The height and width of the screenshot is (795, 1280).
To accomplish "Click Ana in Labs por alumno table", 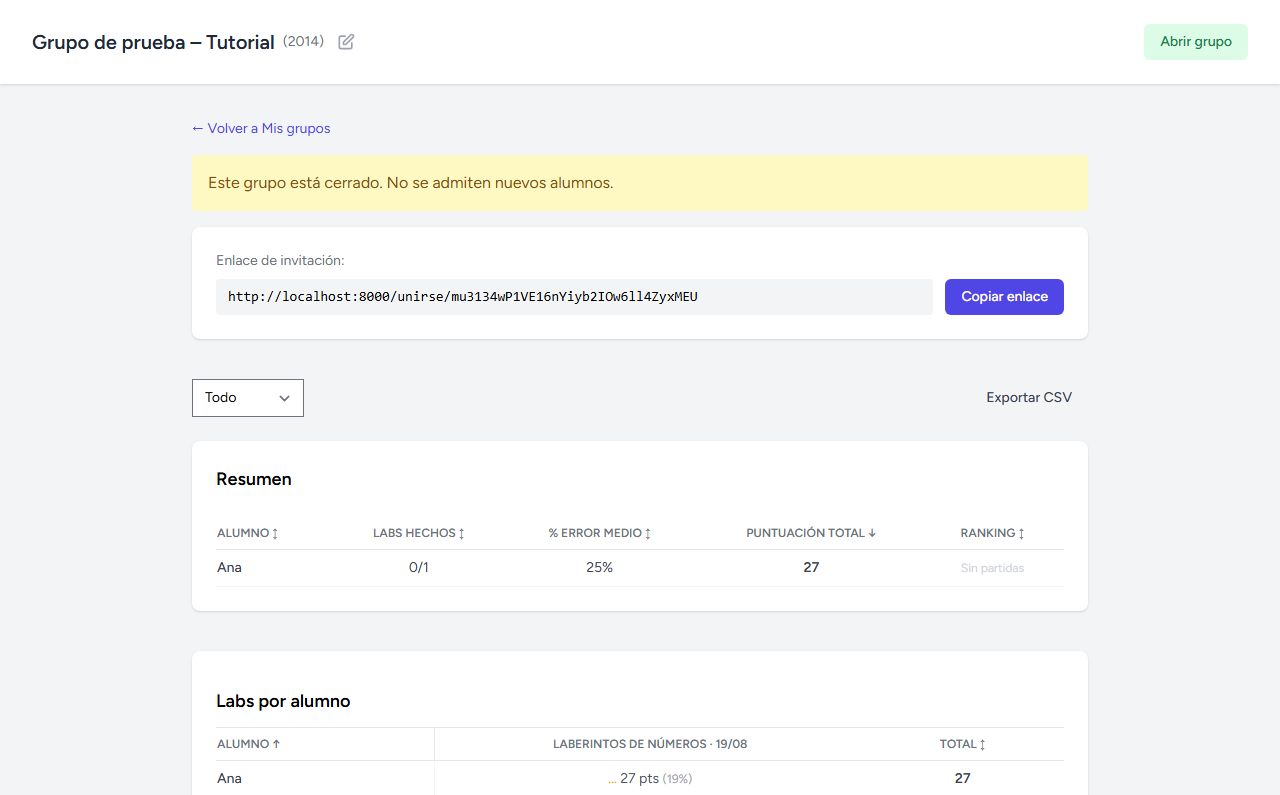I will pos(230,778).
